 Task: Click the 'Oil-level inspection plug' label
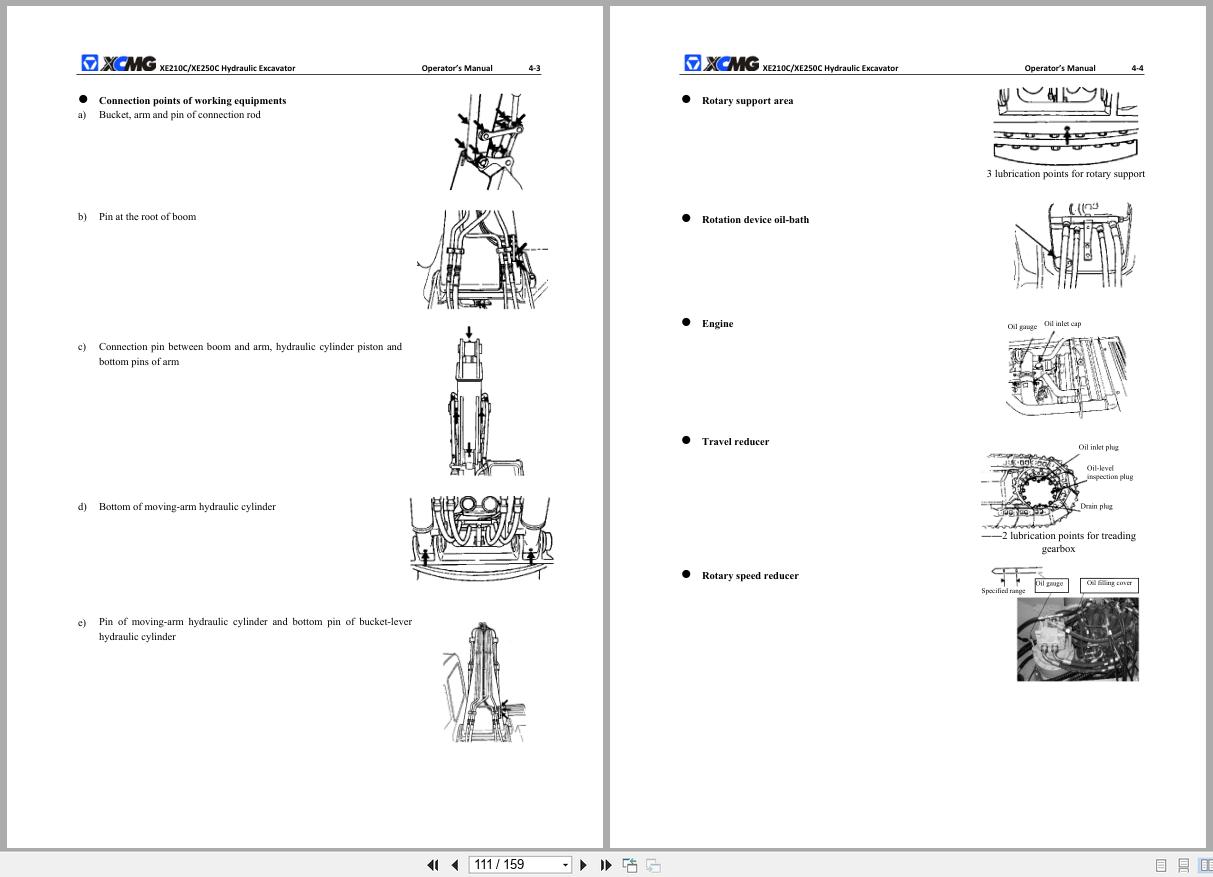point(1109,473)
